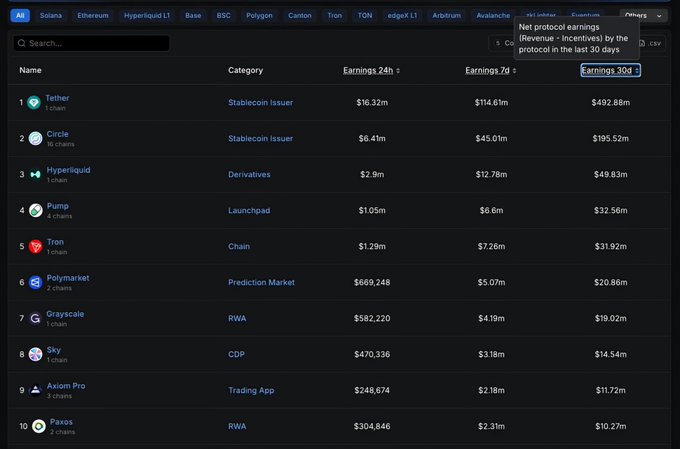The width and height of the screenshot is (680, 449).
Task: Click the Sky protocol logo icon
Action: click(36, 354)
